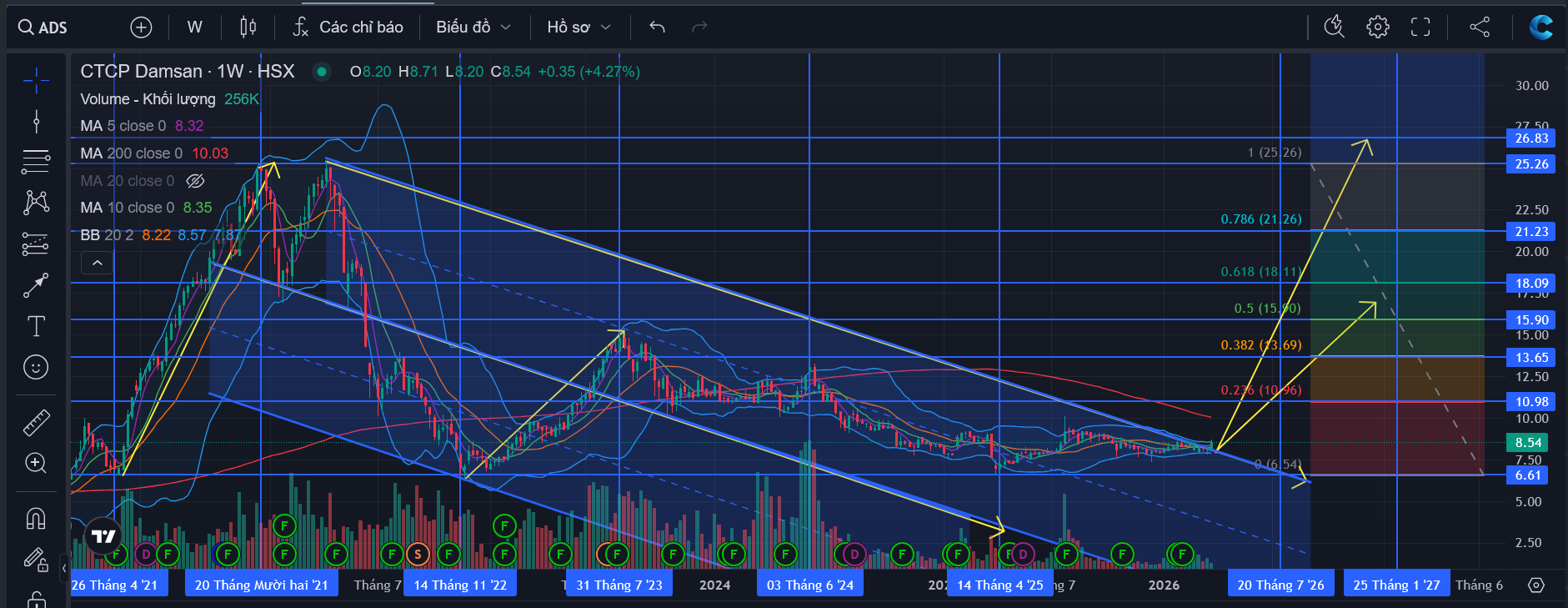
Task: Select the crosshair cursor tool
Action: tap(36, 81)
